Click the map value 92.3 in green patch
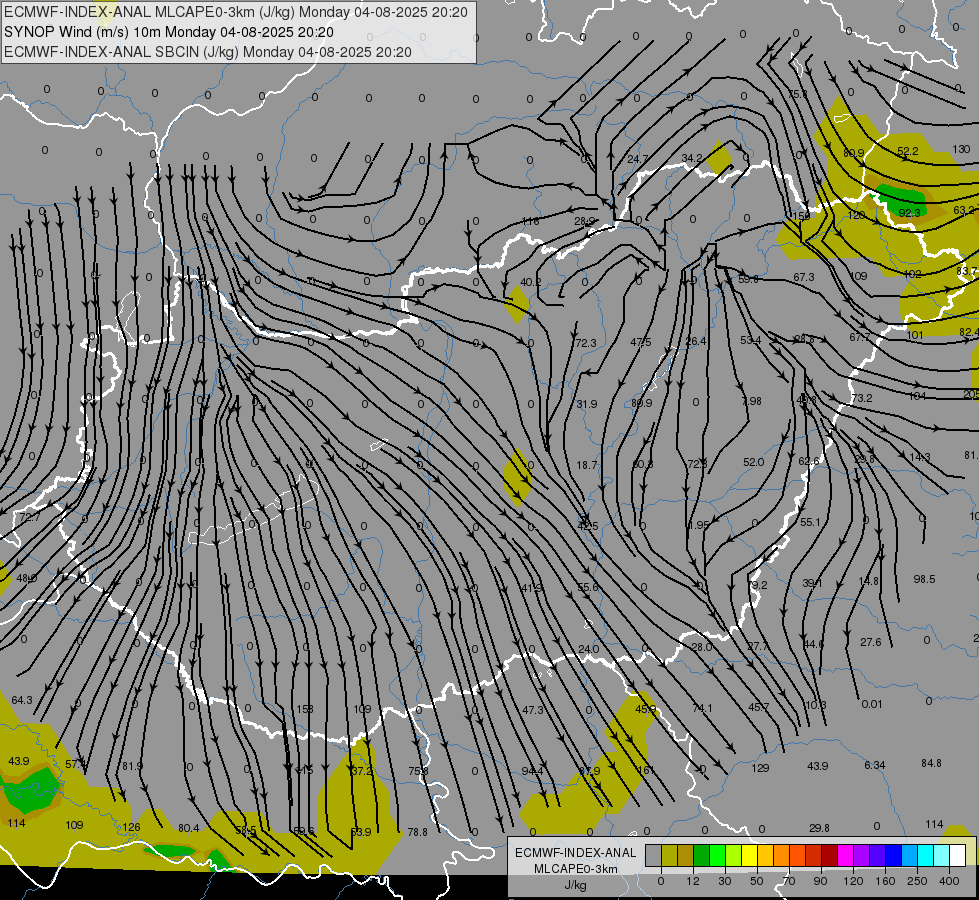This screenshot has height=900, width=979. pyautogui.click(x=909, y=212)
